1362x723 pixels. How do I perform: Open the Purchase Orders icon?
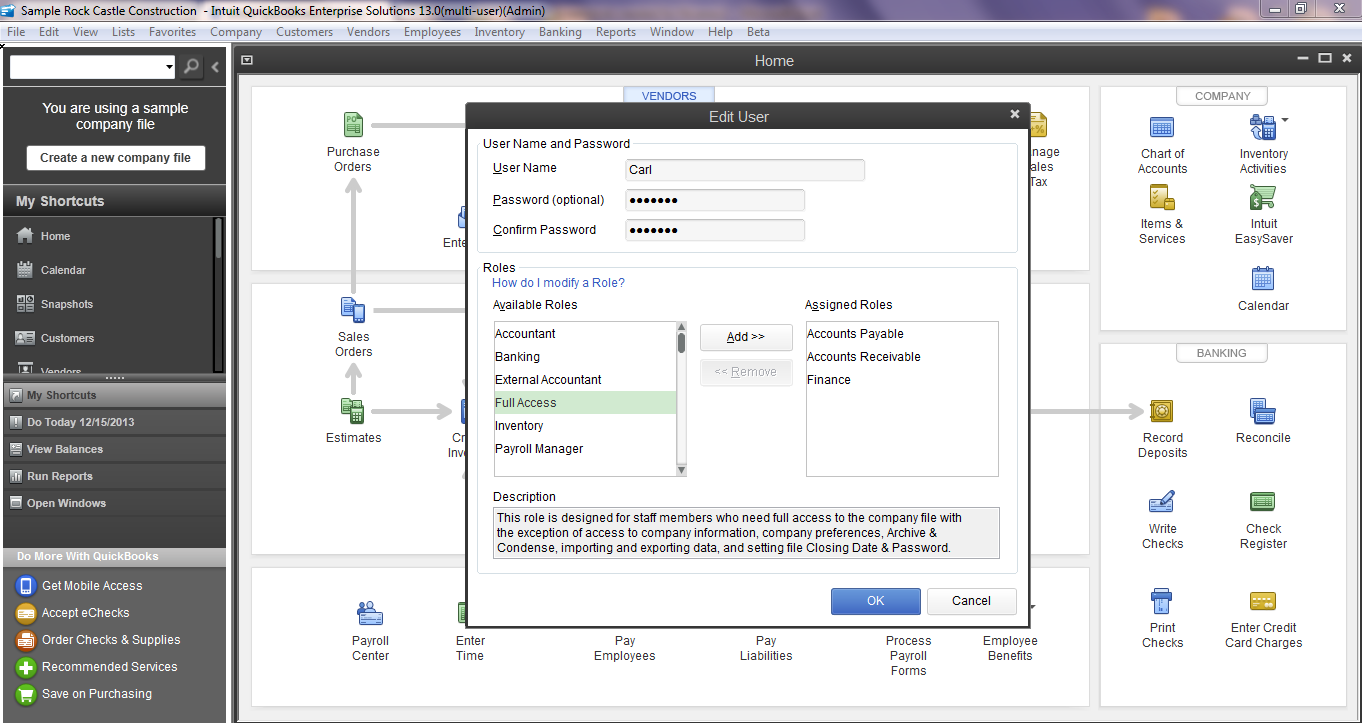[x=353, y=125]
